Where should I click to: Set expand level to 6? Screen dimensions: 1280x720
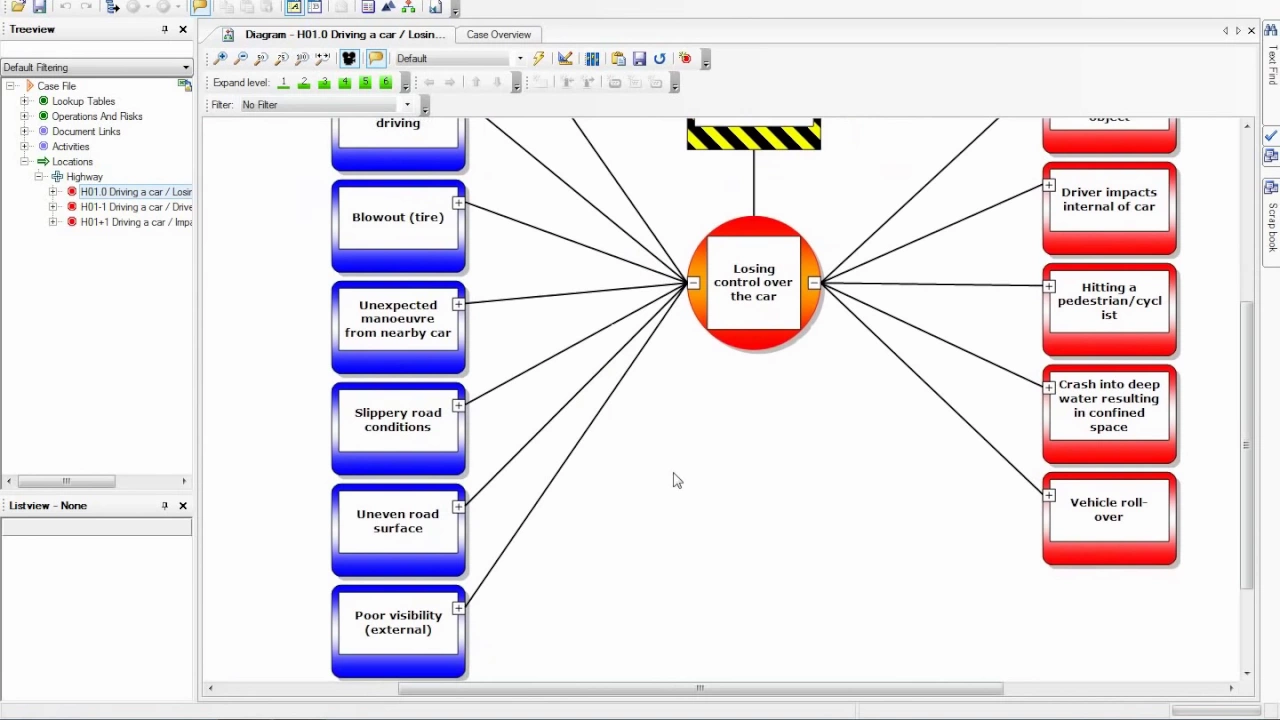tap(385, 83)
